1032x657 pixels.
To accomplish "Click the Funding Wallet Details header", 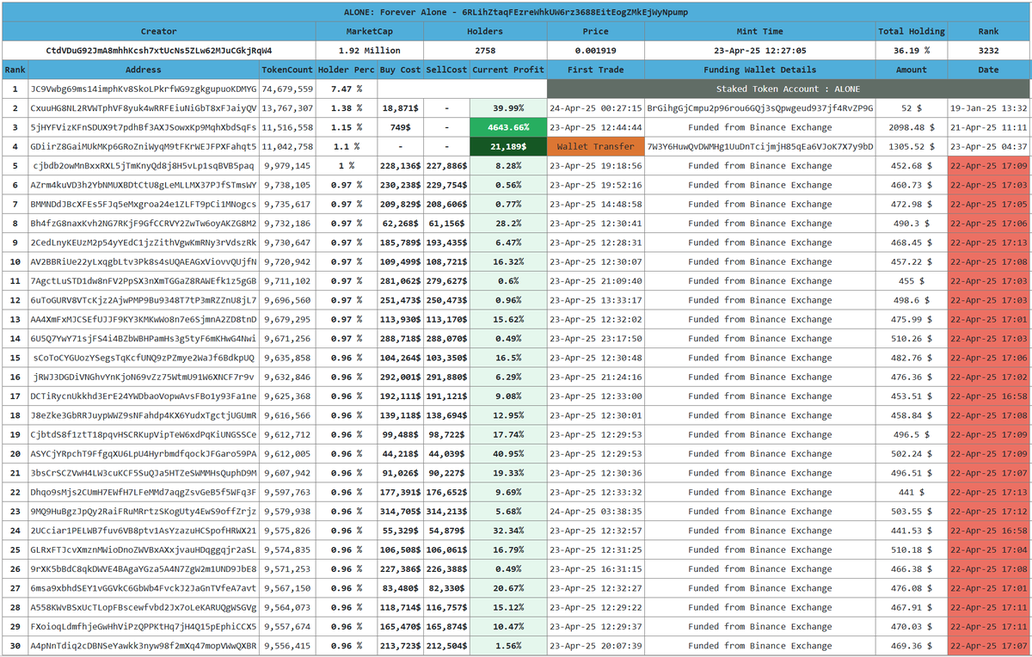I will click(759, 70).
